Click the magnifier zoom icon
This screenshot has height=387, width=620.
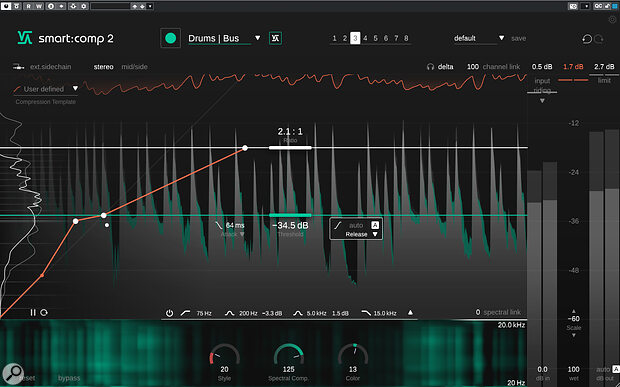click(13, 374)
